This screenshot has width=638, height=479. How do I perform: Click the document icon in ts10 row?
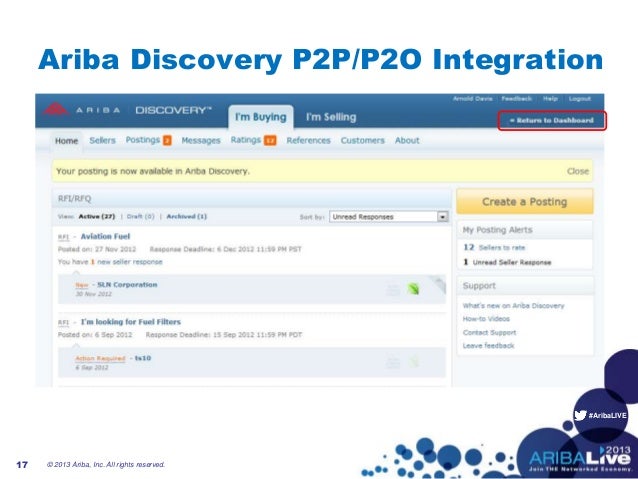coord(393,362)
